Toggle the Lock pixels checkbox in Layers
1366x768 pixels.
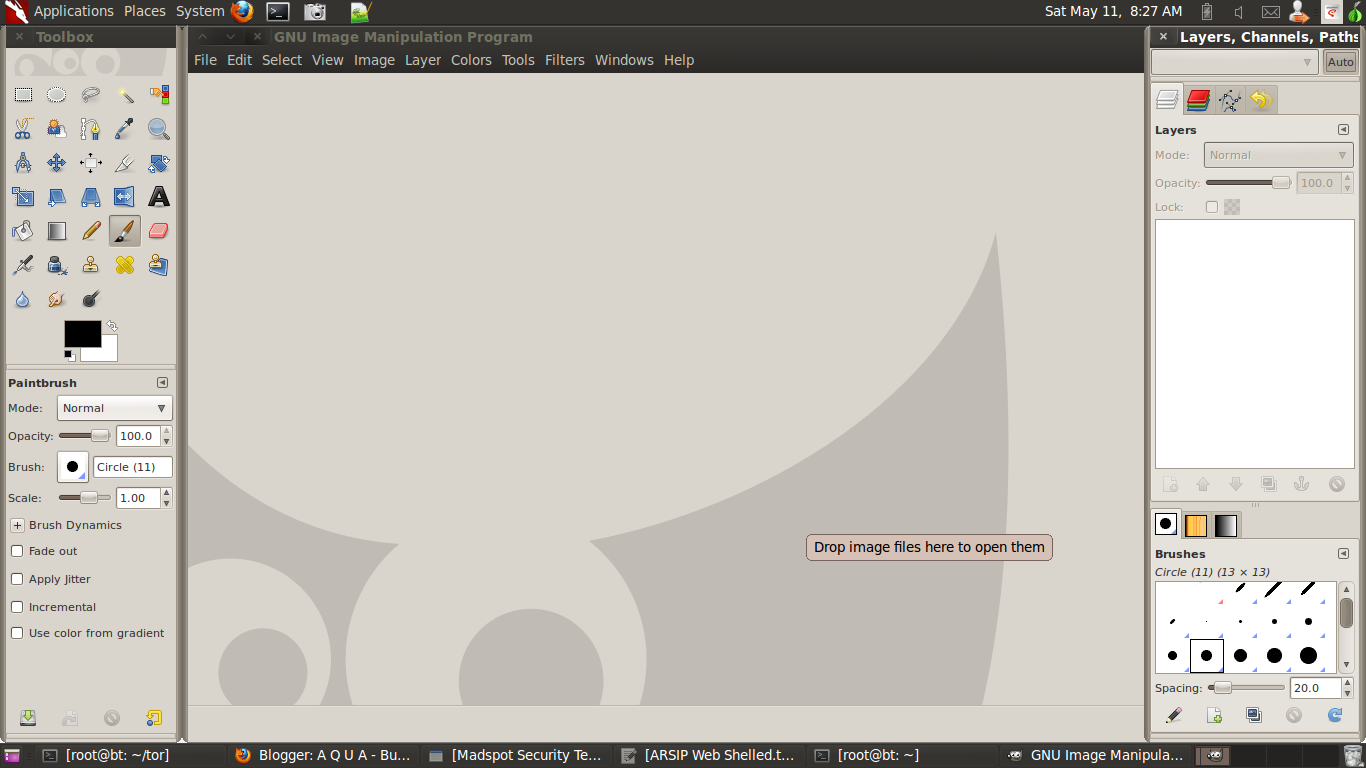coord(1212,207)
